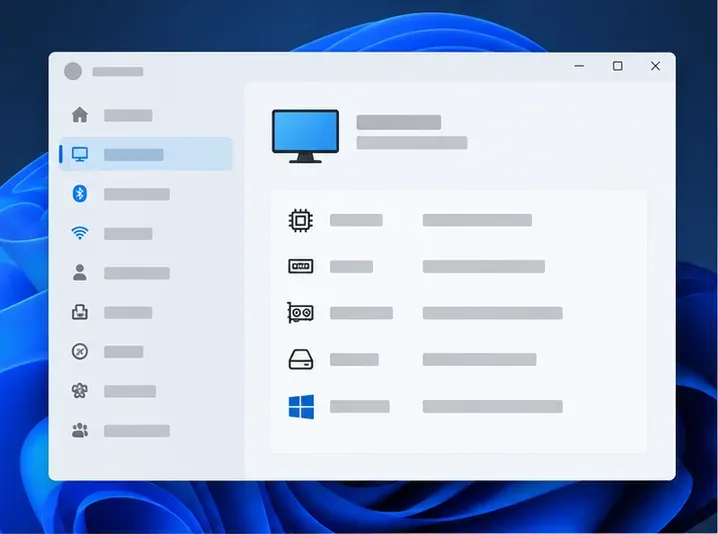
Task: Open the group of people sidebar icon
Action: [x=80, y=430]
